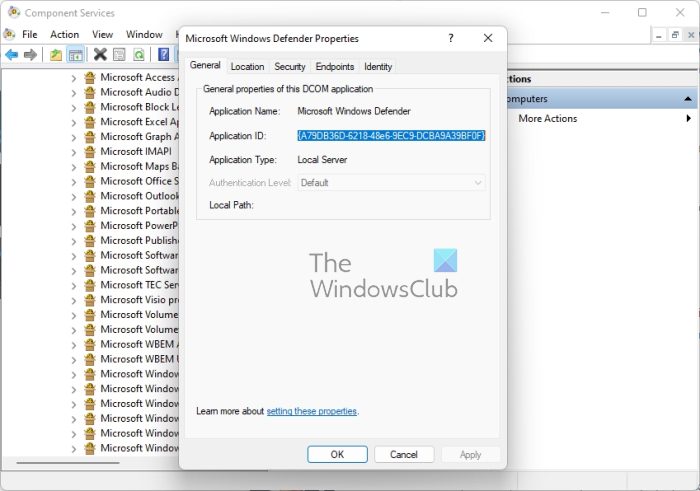
Task: Open the Window menu
Action: (x=144, y=34)
